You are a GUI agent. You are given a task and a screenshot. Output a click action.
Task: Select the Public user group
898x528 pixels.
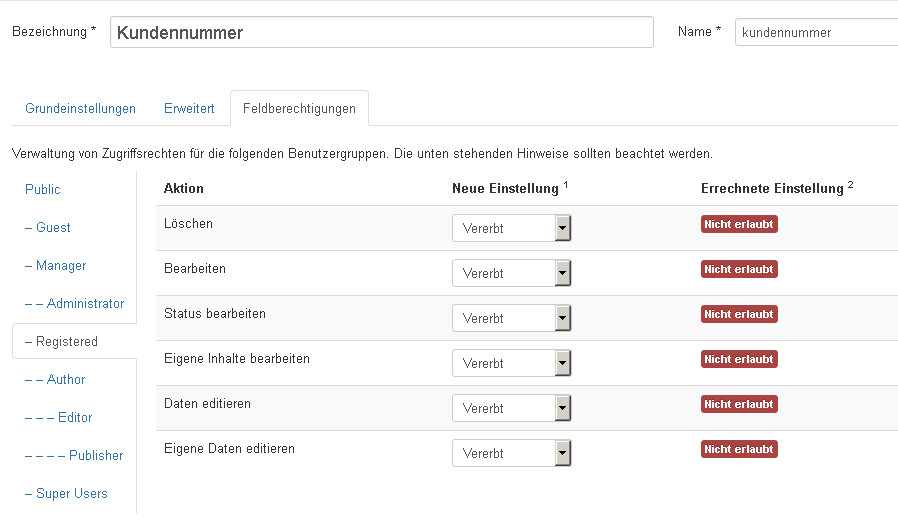[43, 189]
